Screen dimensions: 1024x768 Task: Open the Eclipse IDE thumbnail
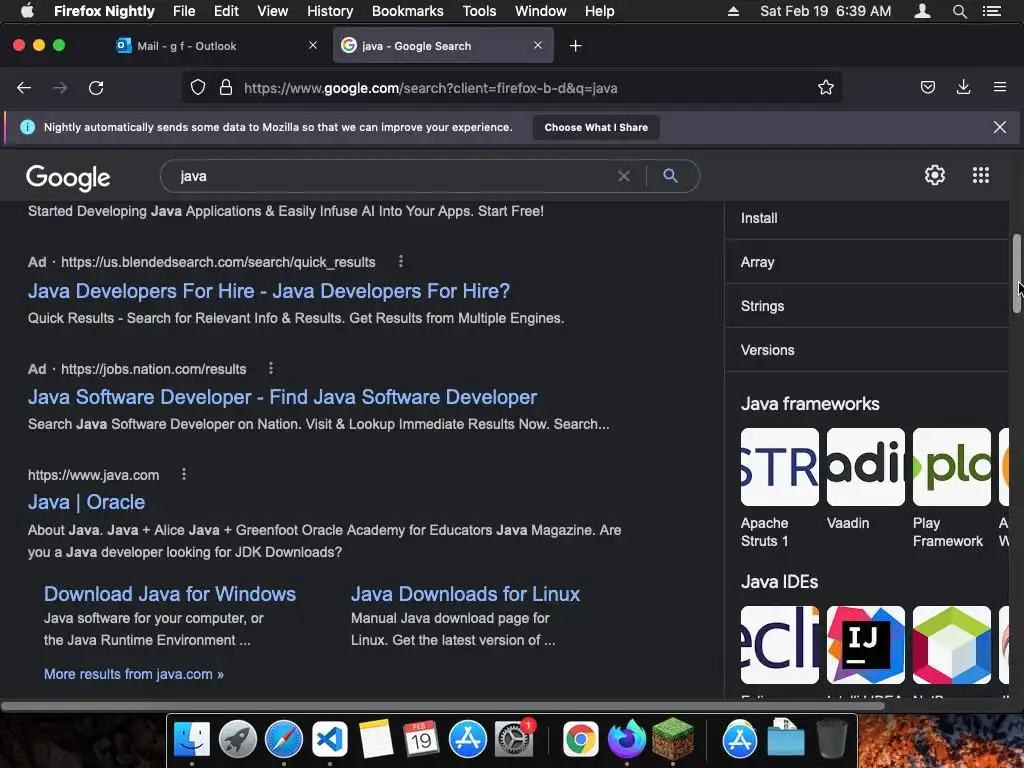pyautogui.click(x=779, y=645)
